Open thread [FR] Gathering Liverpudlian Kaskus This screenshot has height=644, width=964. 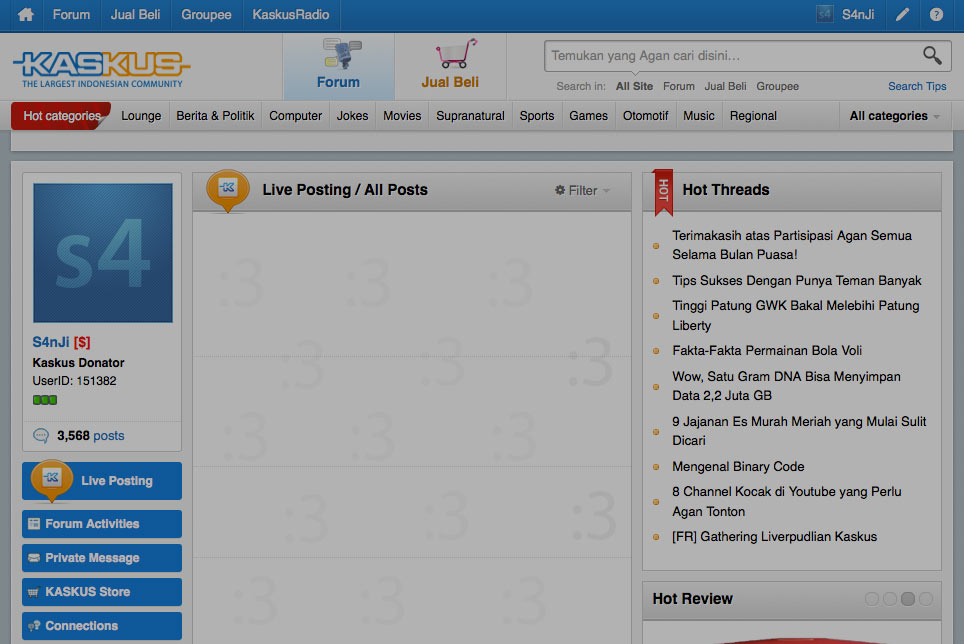click(x=775, y=537)
